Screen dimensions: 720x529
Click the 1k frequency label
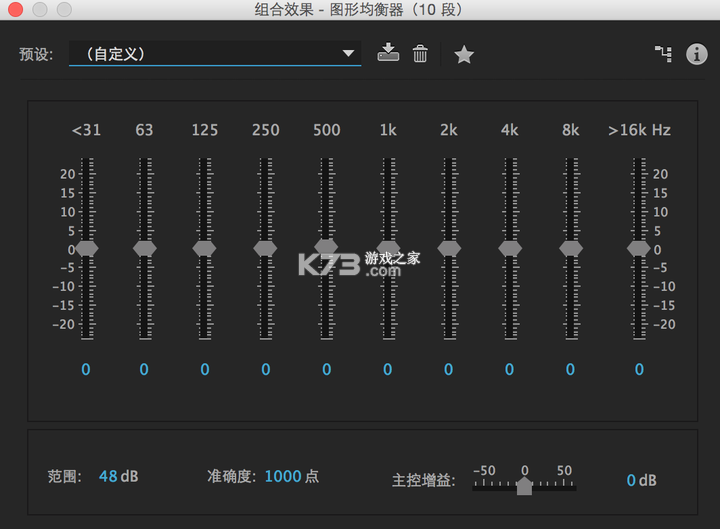coord(388,130)
